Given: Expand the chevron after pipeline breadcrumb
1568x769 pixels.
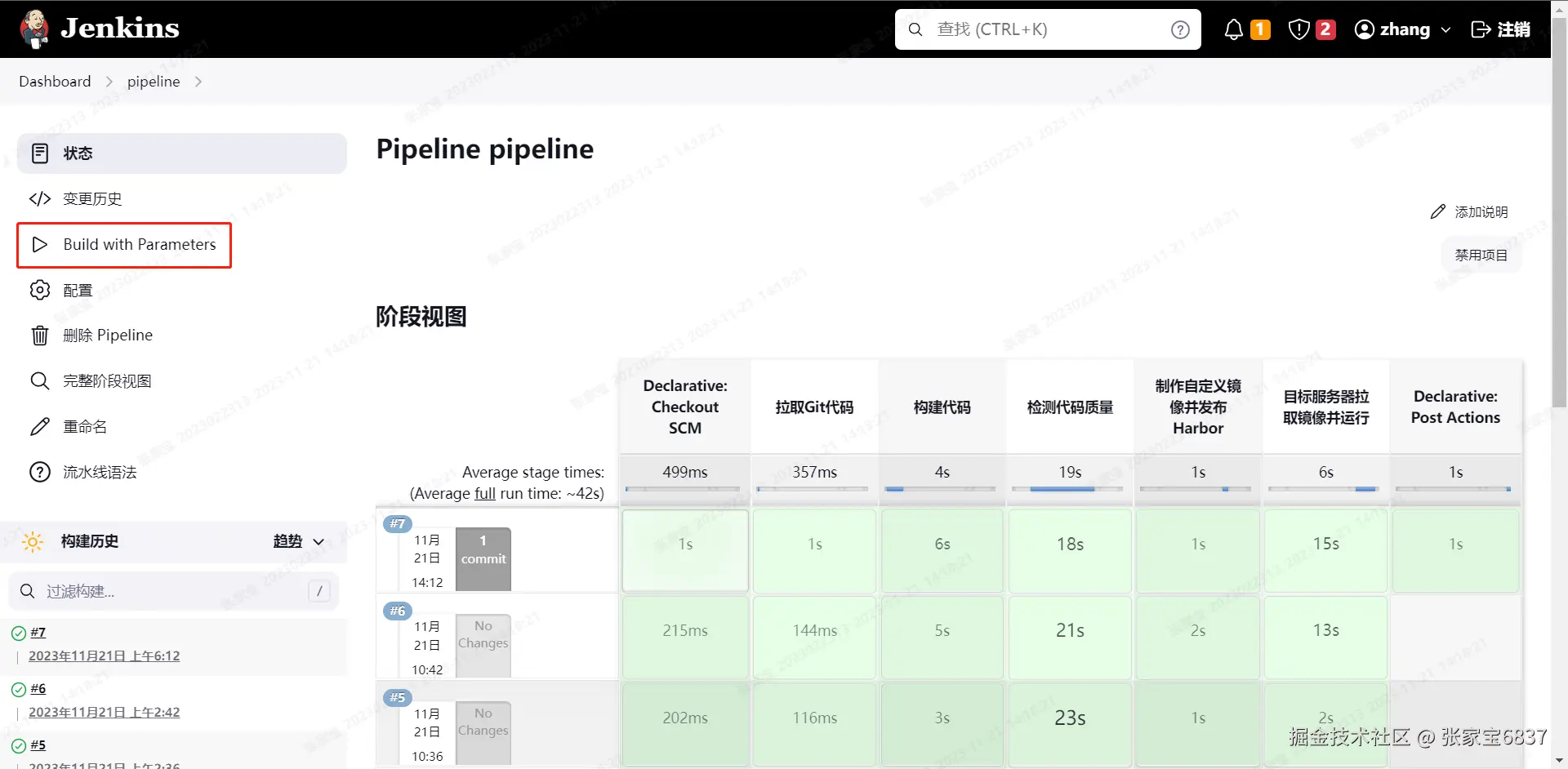Looking at the screenshot, I should (198, 82).
